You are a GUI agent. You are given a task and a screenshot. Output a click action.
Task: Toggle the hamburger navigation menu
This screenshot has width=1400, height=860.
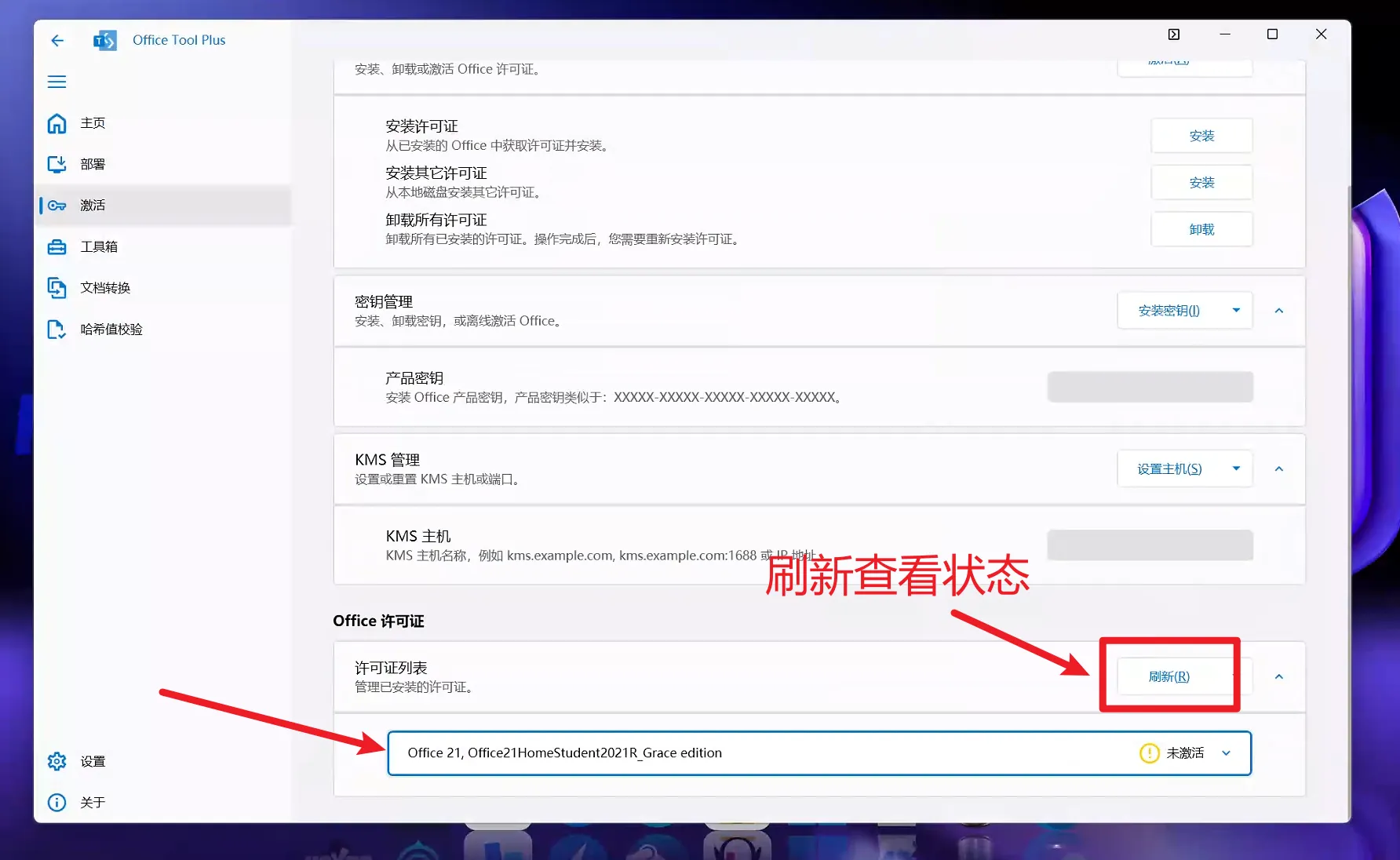57,82
